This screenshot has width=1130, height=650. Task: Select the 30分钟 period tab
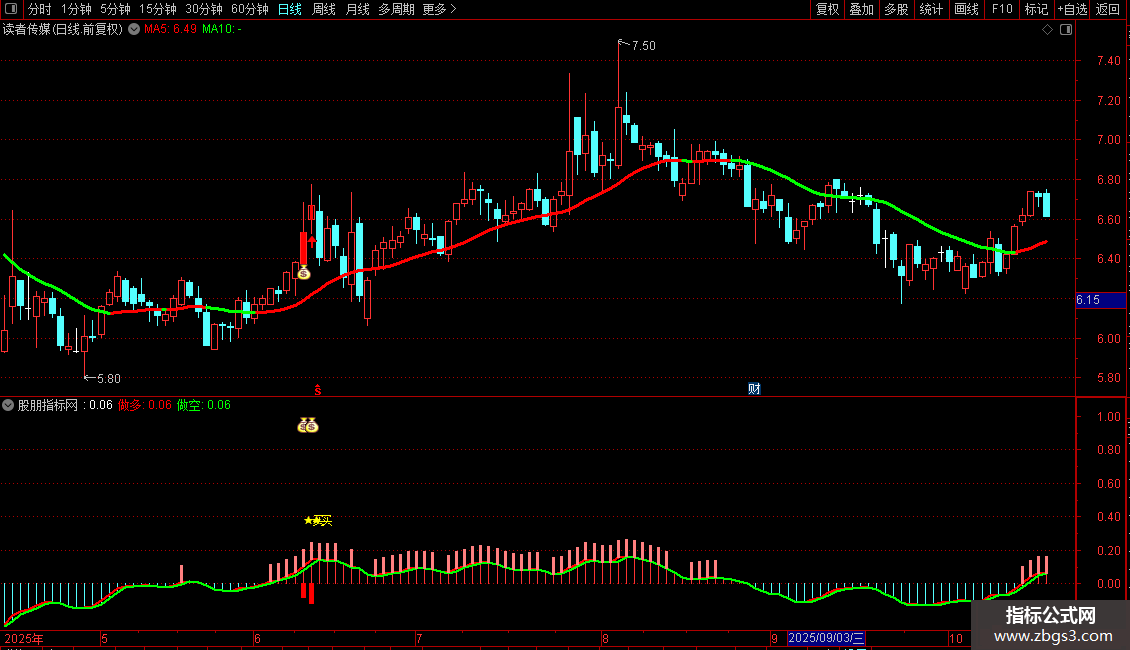tap(204, 9)
